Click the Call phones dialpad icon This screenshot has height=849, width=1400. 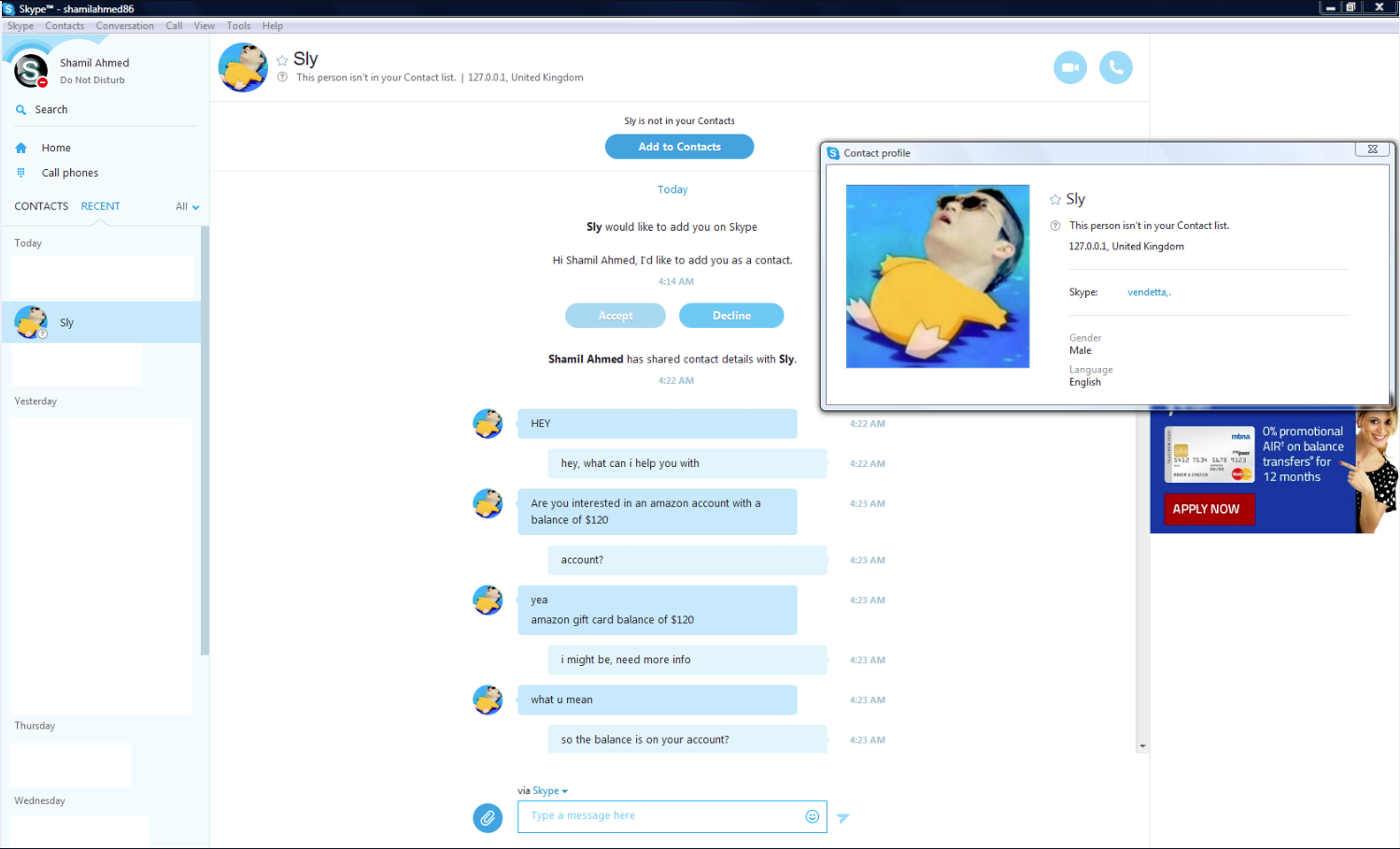click(21, 173)
